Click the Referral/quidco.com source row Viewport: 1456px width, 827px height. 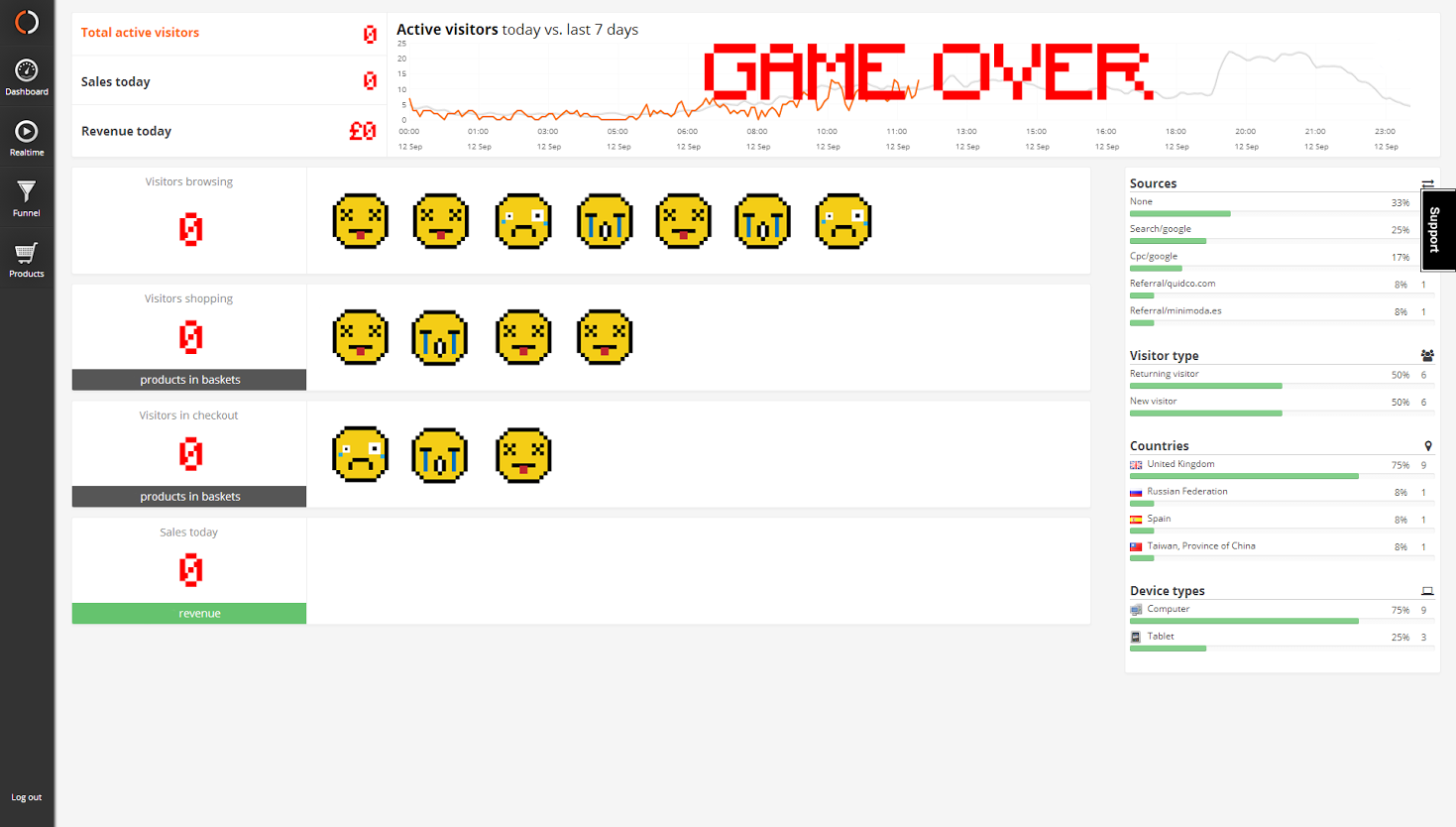click(1283, 288)
